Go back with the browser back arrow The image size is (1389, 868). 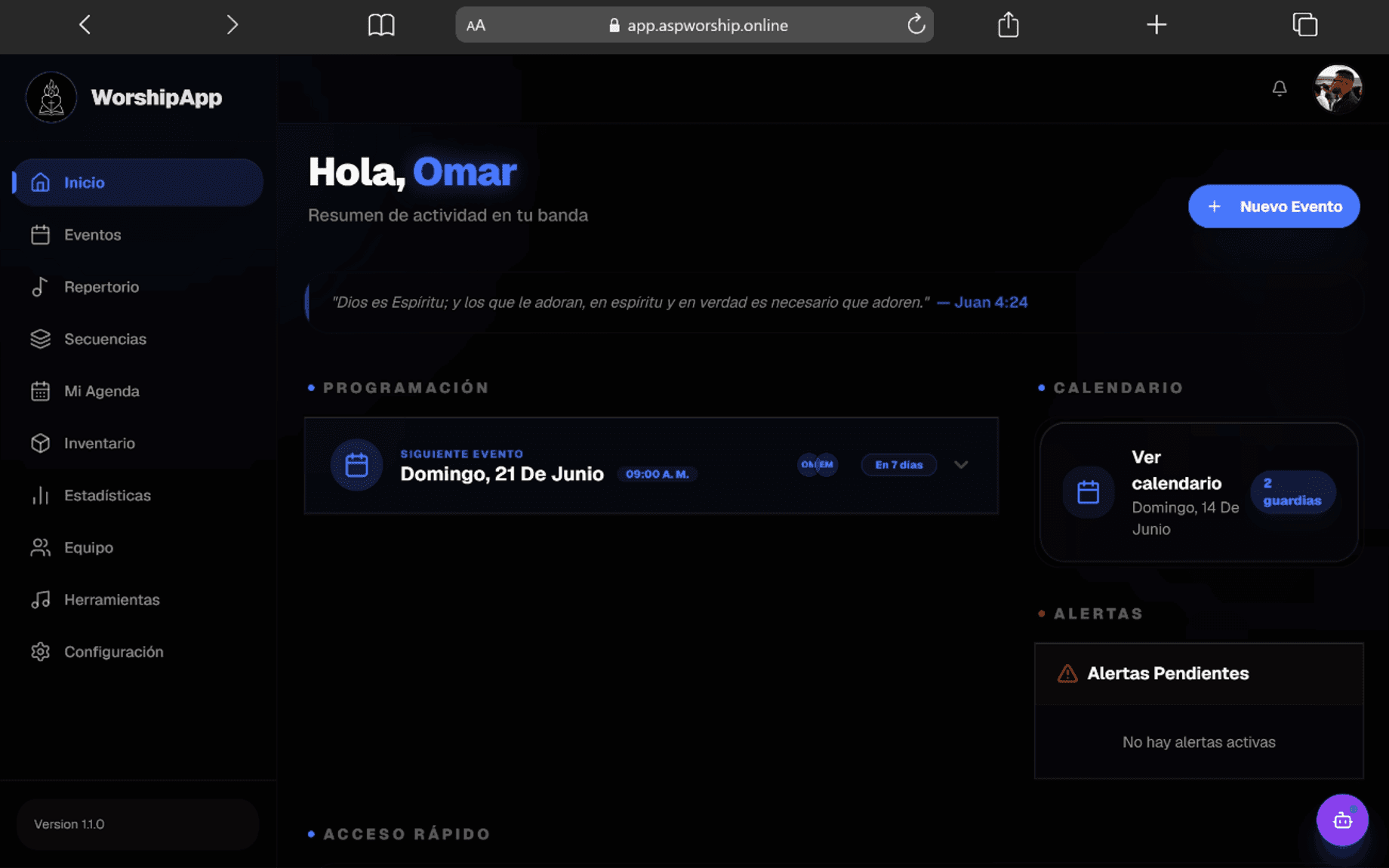point(85,25)
